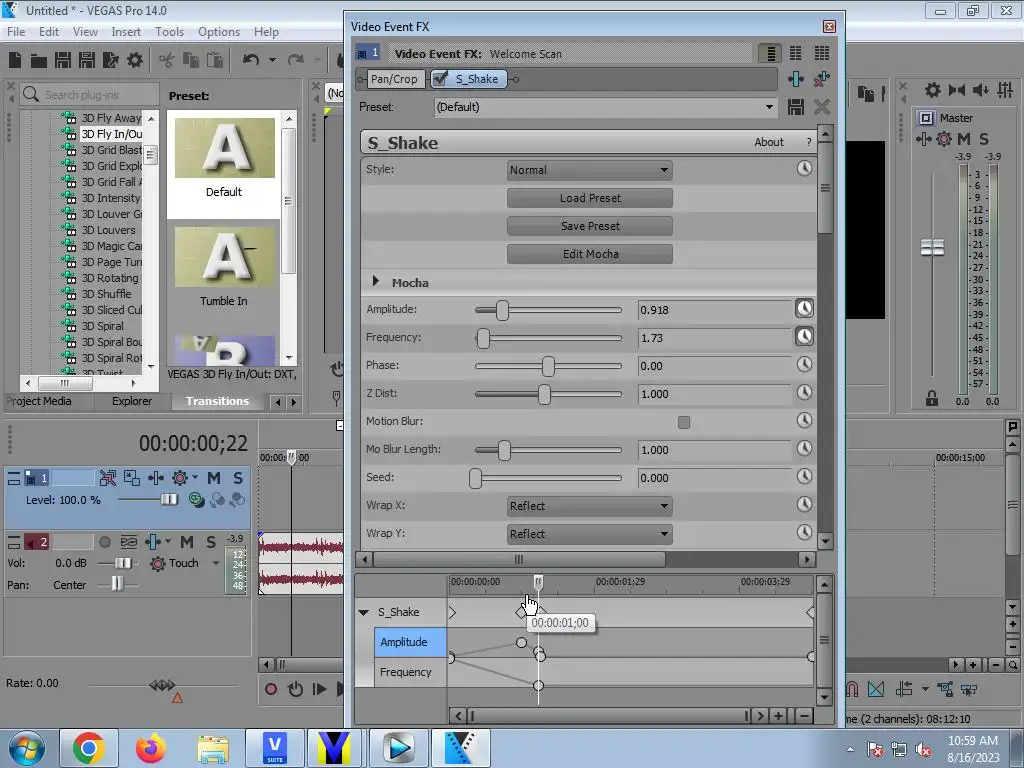Open Firefox from taskbar

point(150,748)
